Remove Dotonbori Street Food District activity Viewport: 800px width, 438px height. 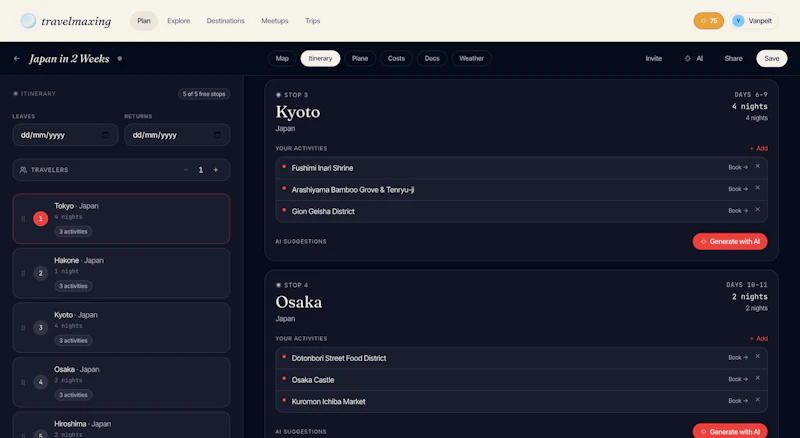pos(758,356)
